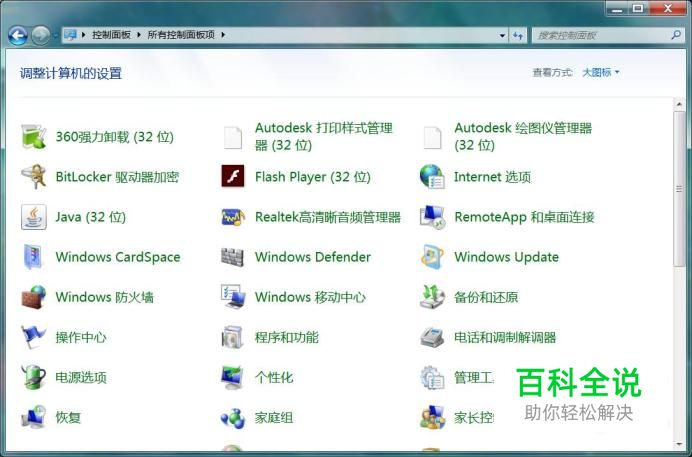Image resolution: width=692 pixels, height=457 pixels.
Task: Open BitLocker 驱动器加密 link text
Action: click(117, 177)
